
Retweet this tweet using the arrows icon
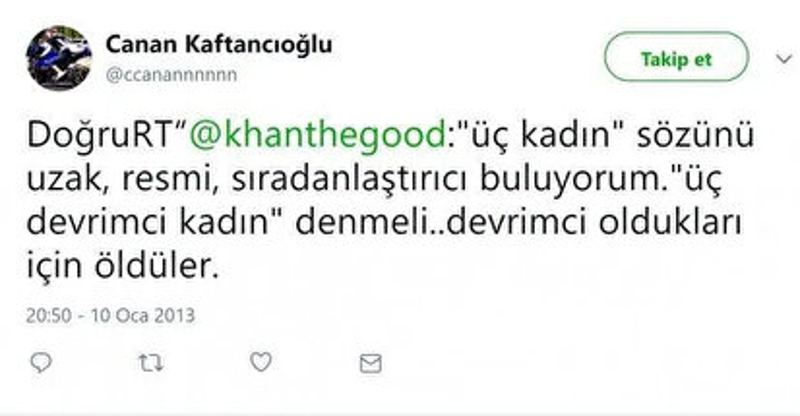pyautogui.click(x=151, y=363)
